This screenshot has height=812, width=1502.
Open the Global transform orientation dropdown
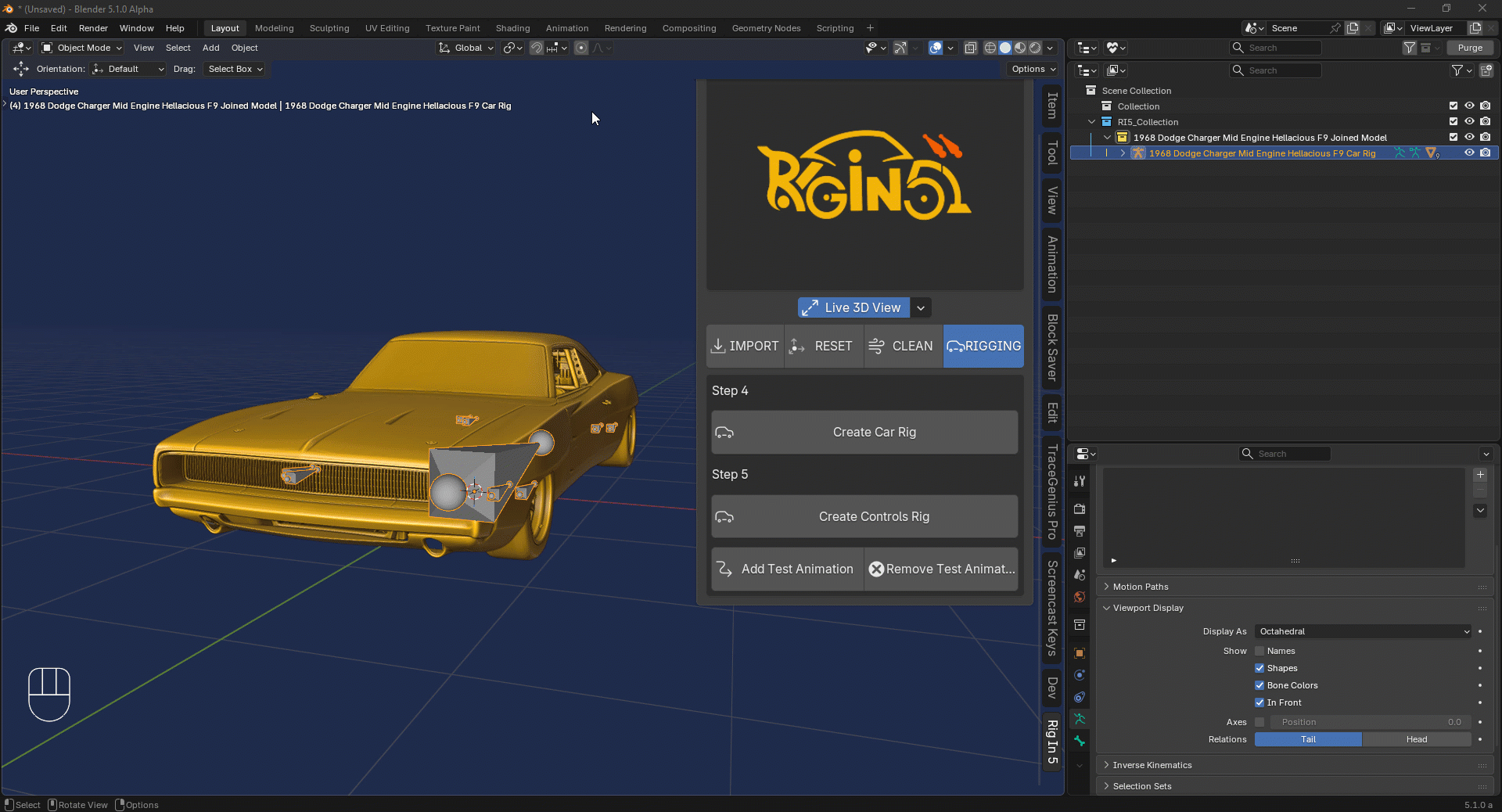466,48
